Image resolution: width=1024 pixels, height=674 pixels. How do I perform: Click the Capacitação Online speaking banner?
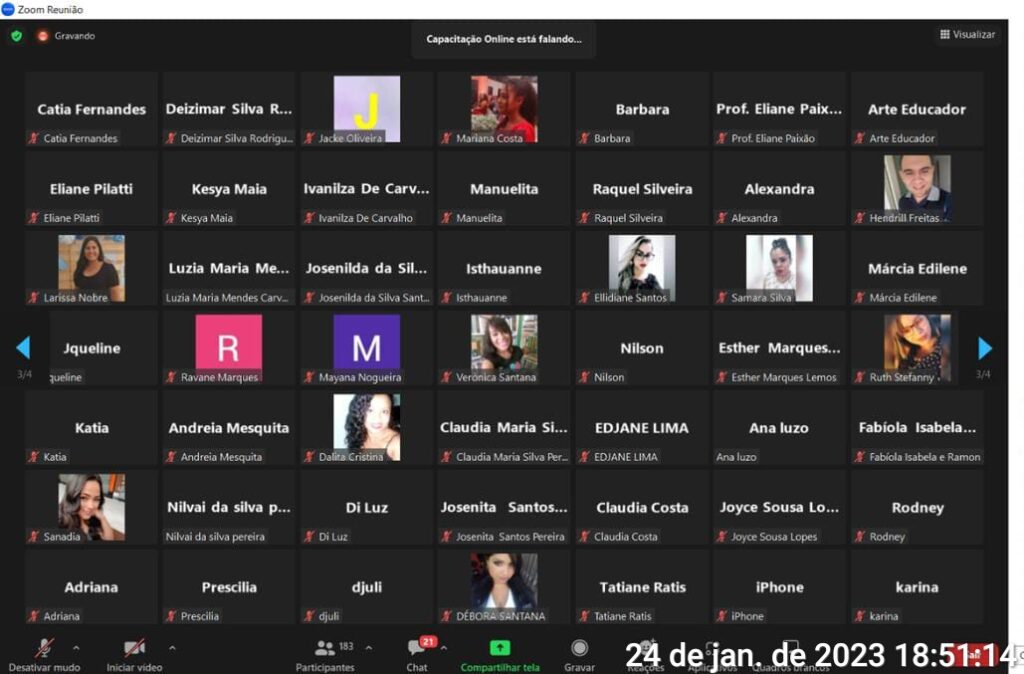pyautogui.click(x=503, y=39)
